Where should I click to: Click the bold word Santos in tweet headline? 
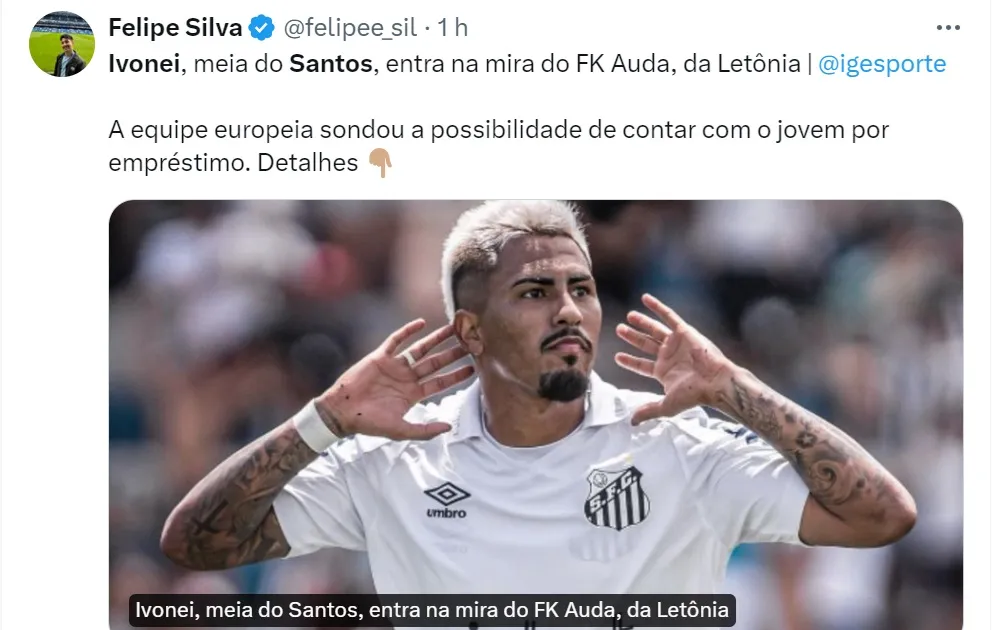tap(330, 64)
